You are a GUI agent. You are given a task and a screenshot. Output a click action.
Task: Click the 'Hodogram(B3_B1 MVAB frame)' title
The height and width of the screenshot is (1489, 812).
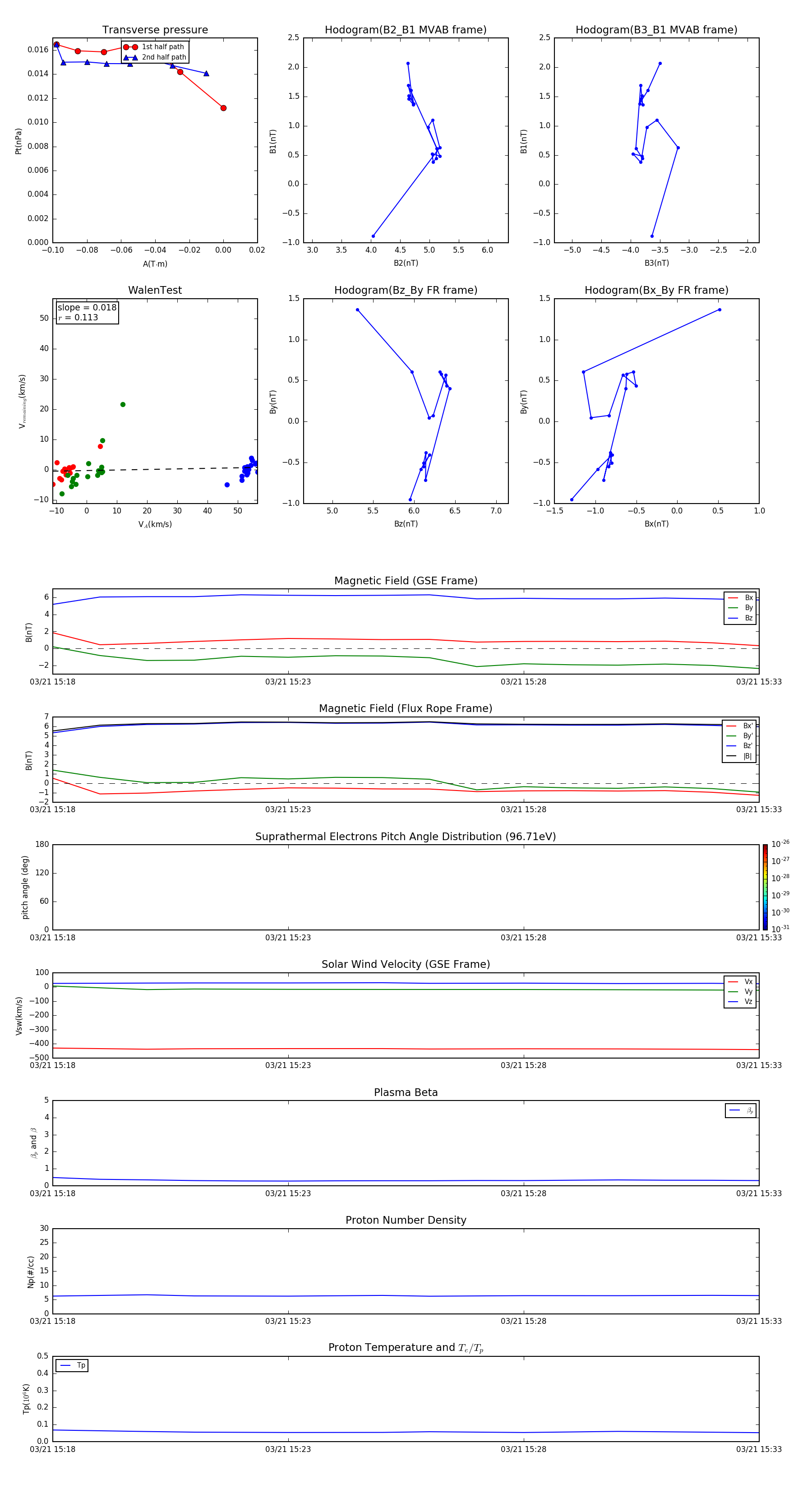pos(656,30)
